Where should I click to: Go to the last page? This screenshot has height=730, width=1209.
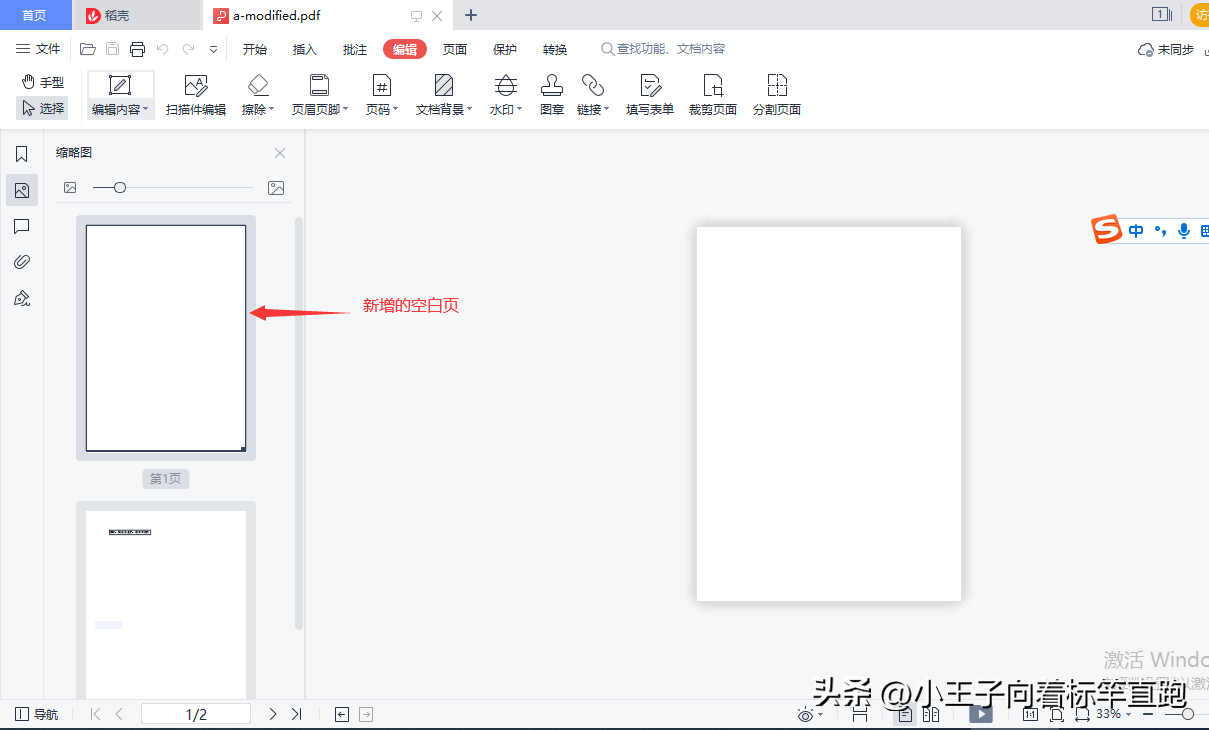click(296, 714)
